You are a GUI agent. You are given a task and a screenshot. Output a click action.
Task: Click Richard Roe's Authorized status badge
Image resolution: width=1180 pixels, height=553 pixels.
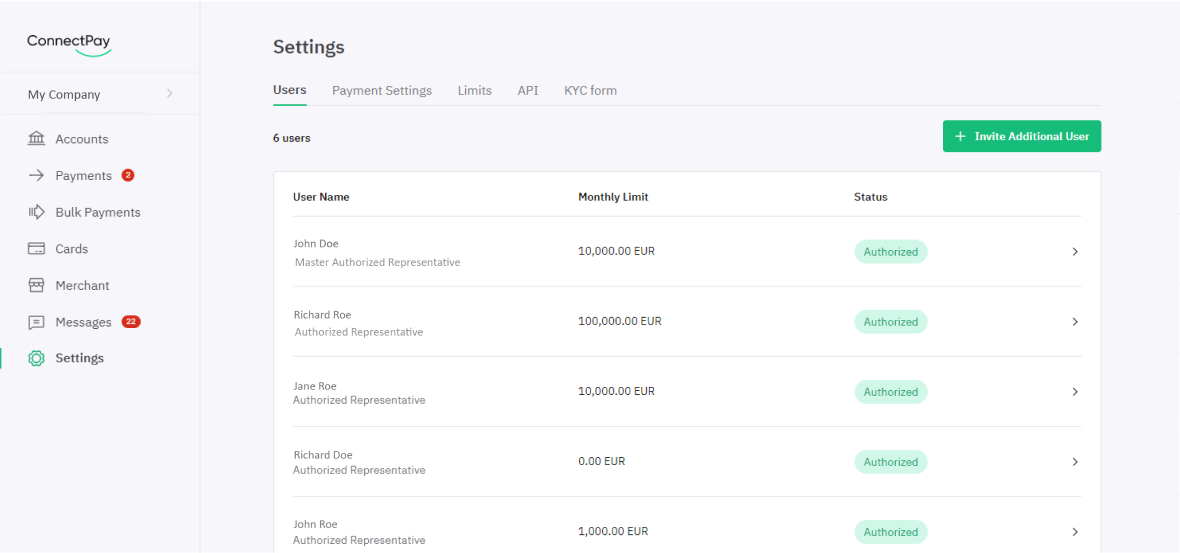point(891,321)
